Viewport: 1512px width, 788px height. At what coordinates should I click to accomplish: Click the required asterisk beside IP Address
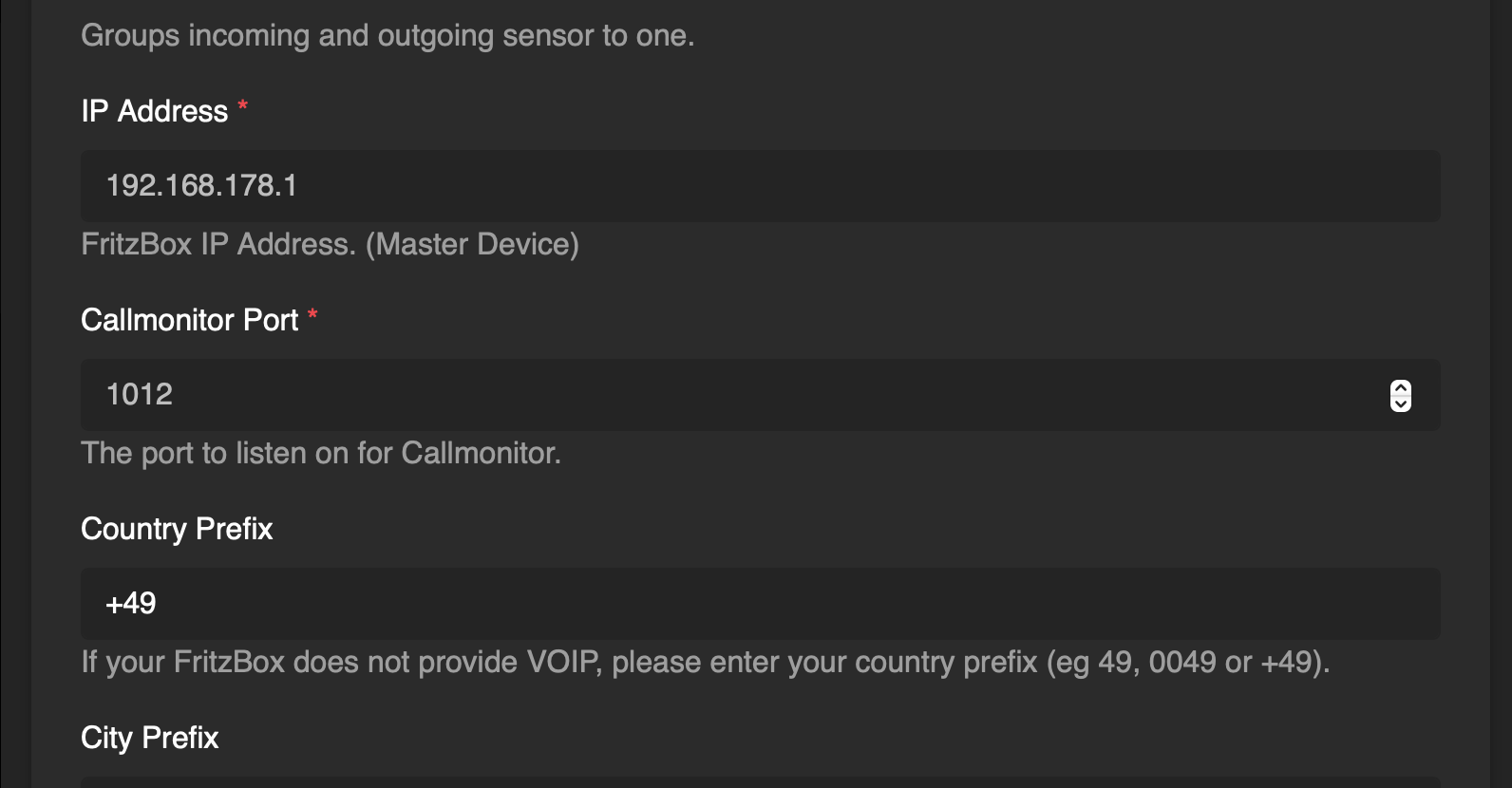pyautogui.click(x=243, y=105)
